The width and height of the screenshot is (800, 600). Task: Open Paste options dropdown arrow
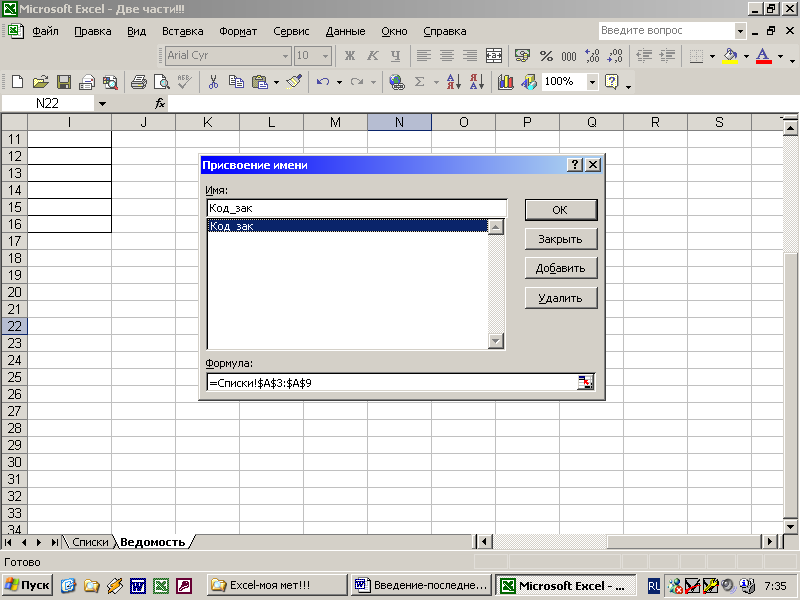coord(276,82)
